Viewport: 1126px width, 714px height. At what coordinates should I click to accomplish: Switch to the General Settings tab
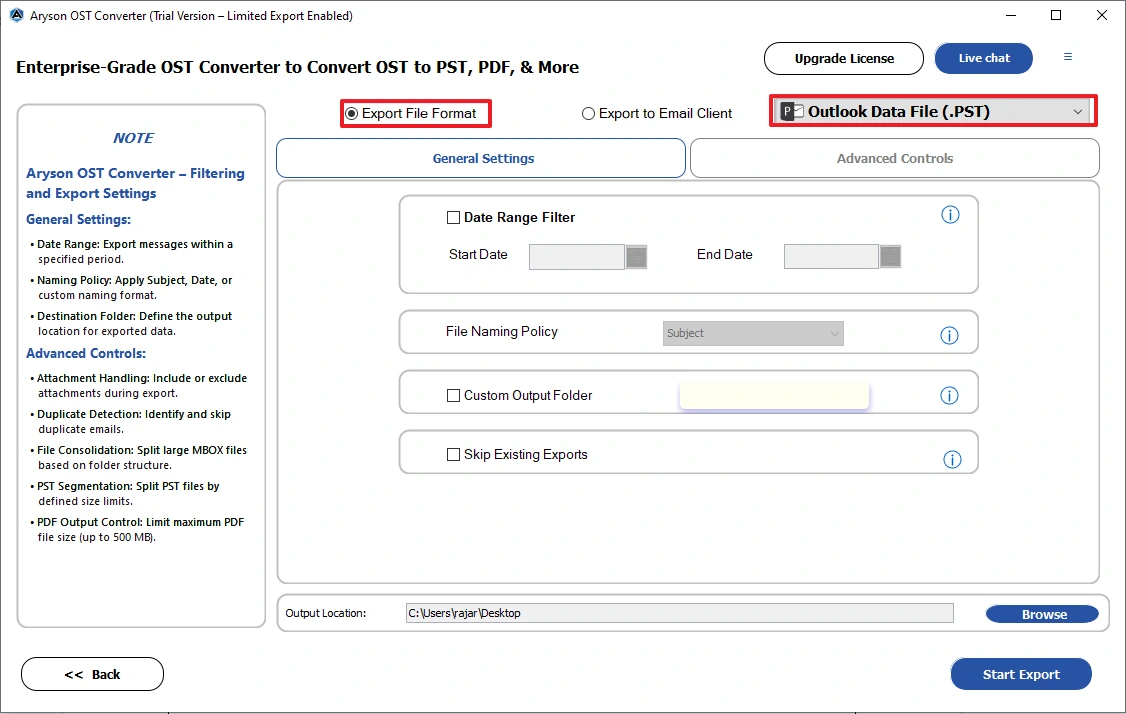pos(481,158)
